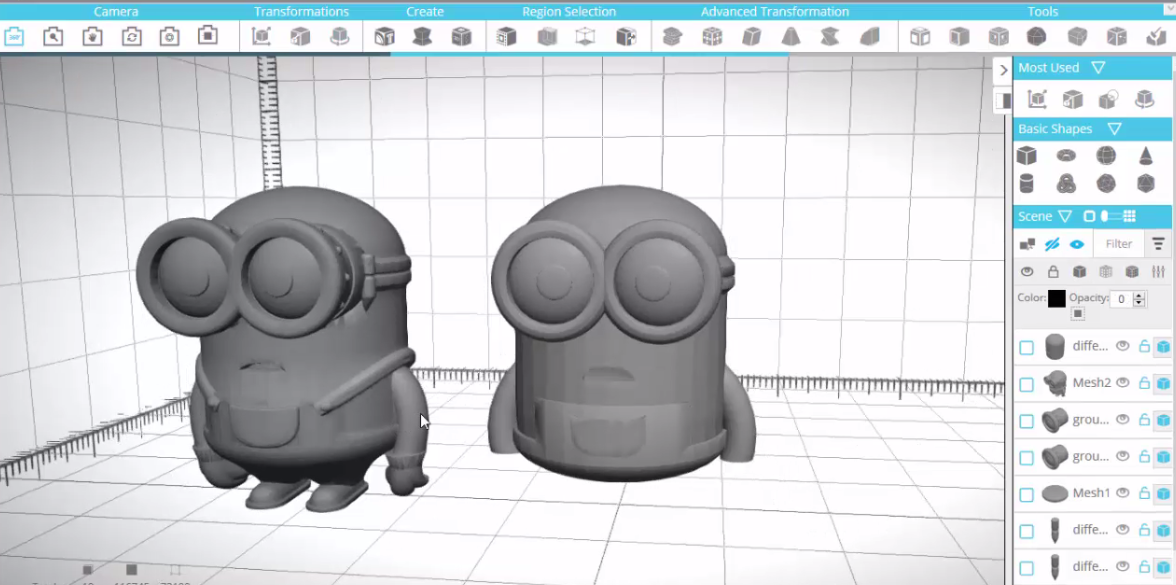Select the Mesh2 object name in Scene
Screen dimensions: 1176x585
(1090, 382)
